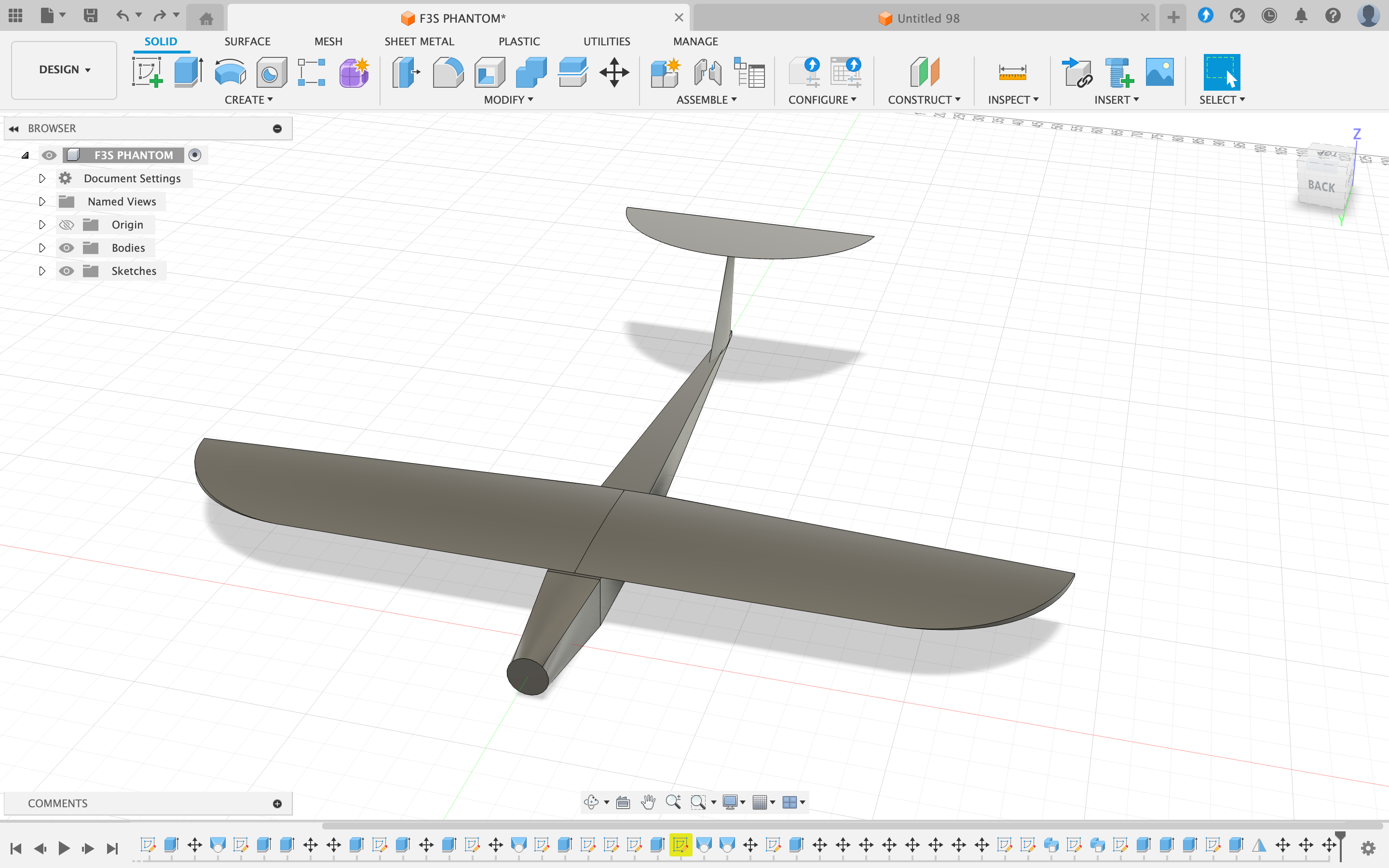Activate the Window Select tool

pyautogui.click(x=1221, y=72)
